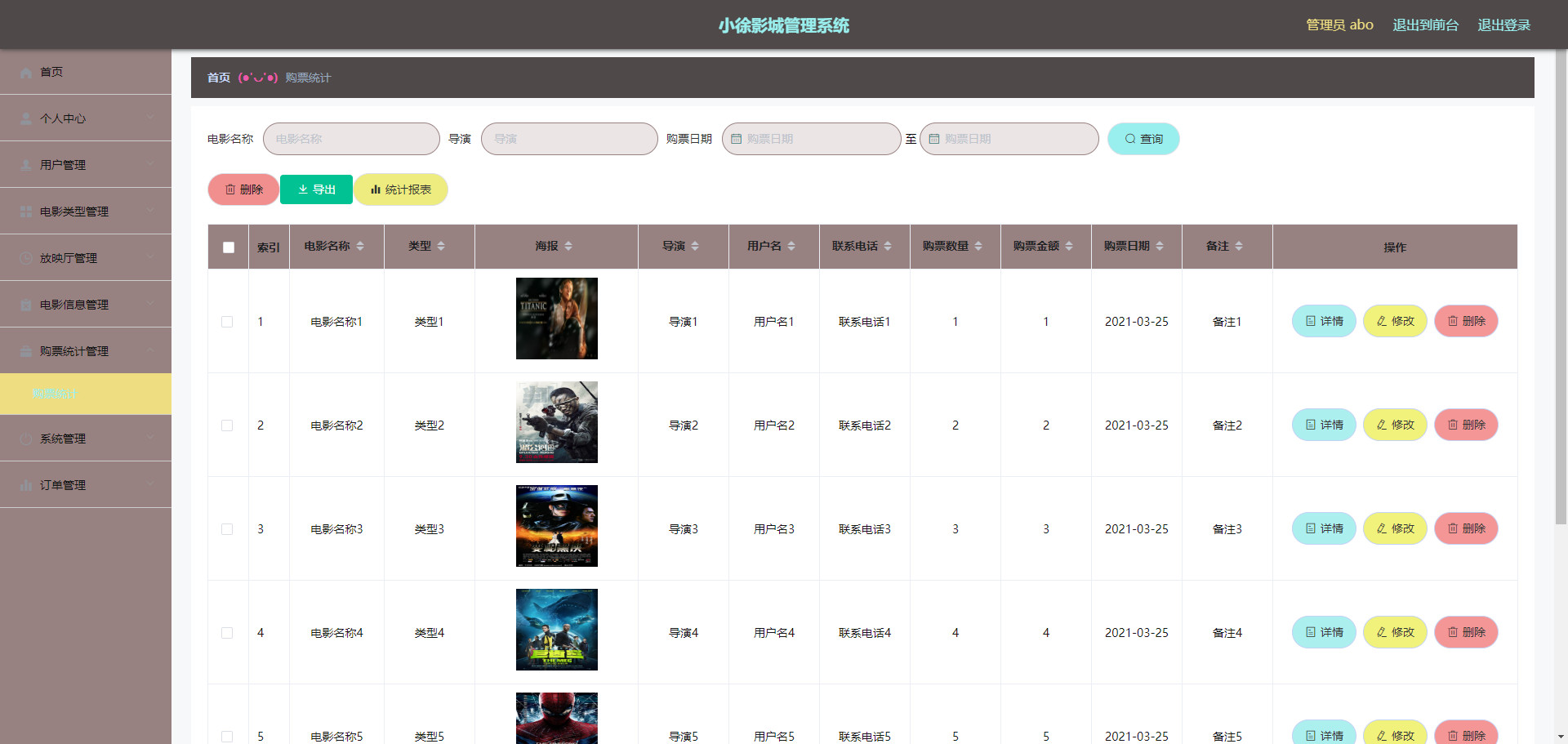This screenshot has height=744, width=1568.
Task: Sort by 电影名称 column arrows
Action: click(x=360, y=246)
